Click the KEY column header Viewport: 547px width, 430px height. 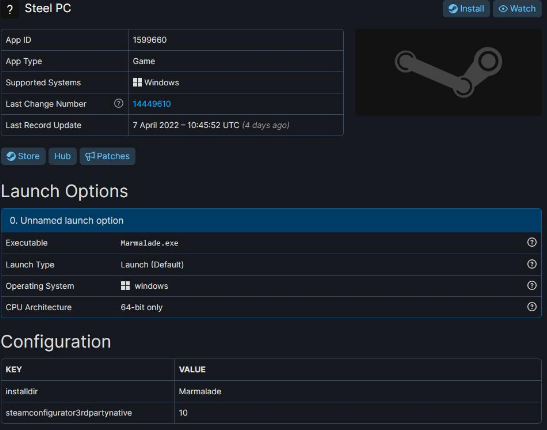tap(88, 369)
